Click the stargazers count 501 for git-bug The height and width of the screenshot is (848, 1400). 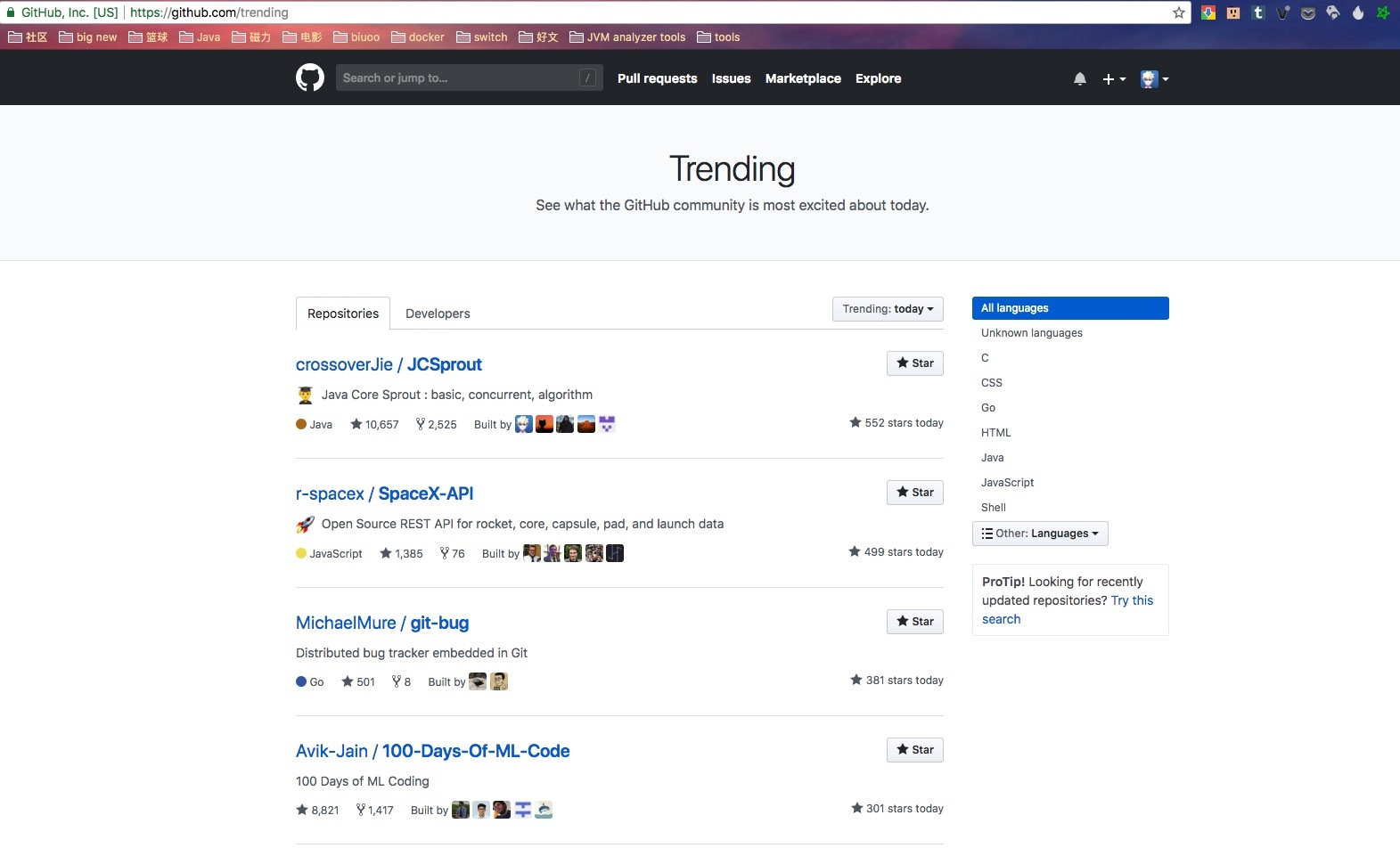point(358,682)
